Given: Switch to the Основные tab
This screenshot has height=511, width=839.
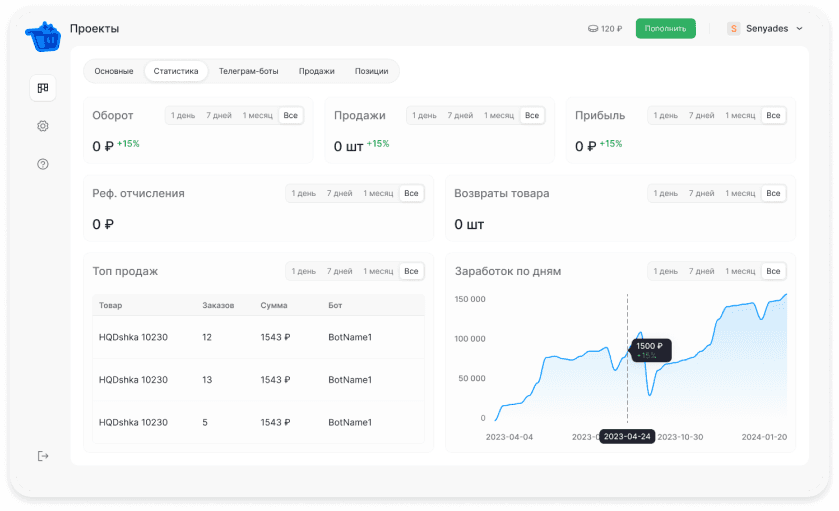Looking at the screenshot, I should click(114, 71).
